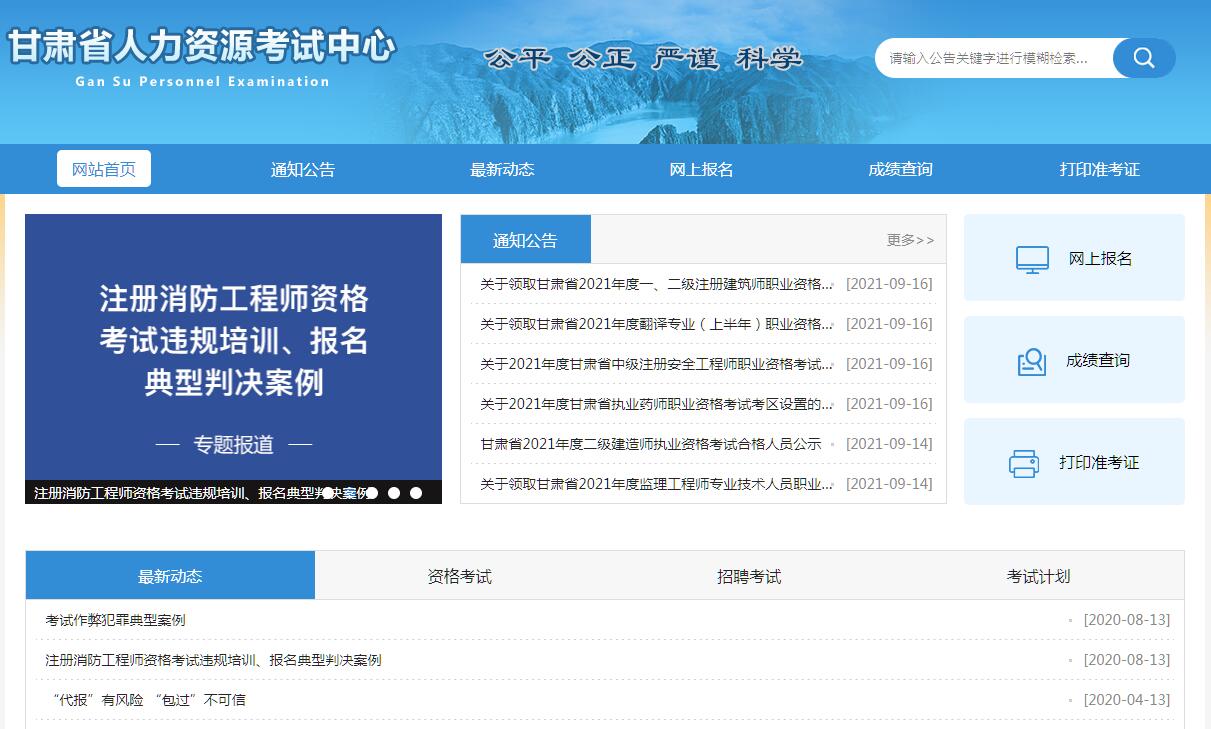Click the magnifier search button in header
This screenshot has width=1211, height=729.
(1143, 58)
